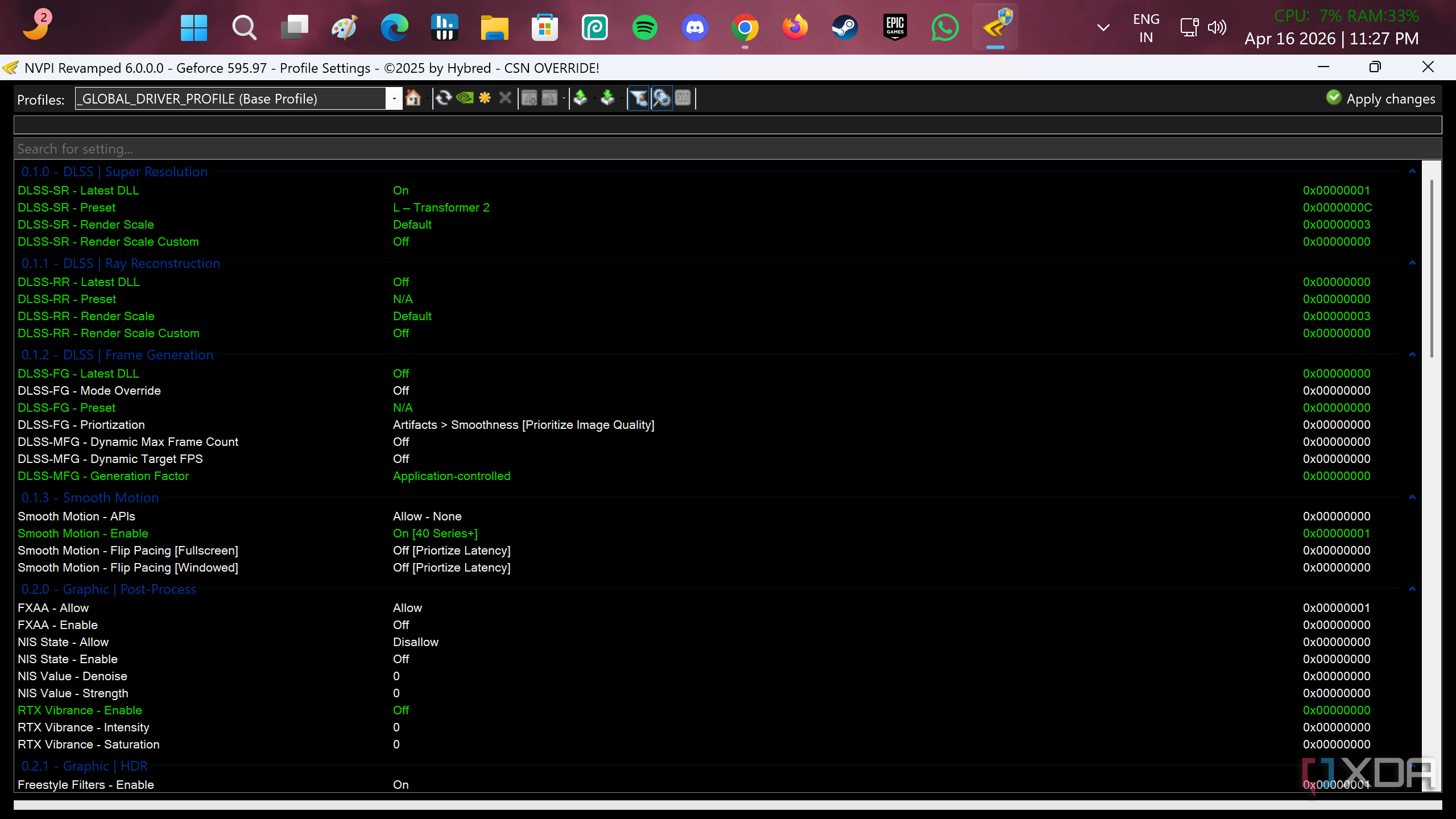The image size is (1456, 819).
Task: Toggle the scan unknown settings gear-magnifier button
Action: (662, 98)
